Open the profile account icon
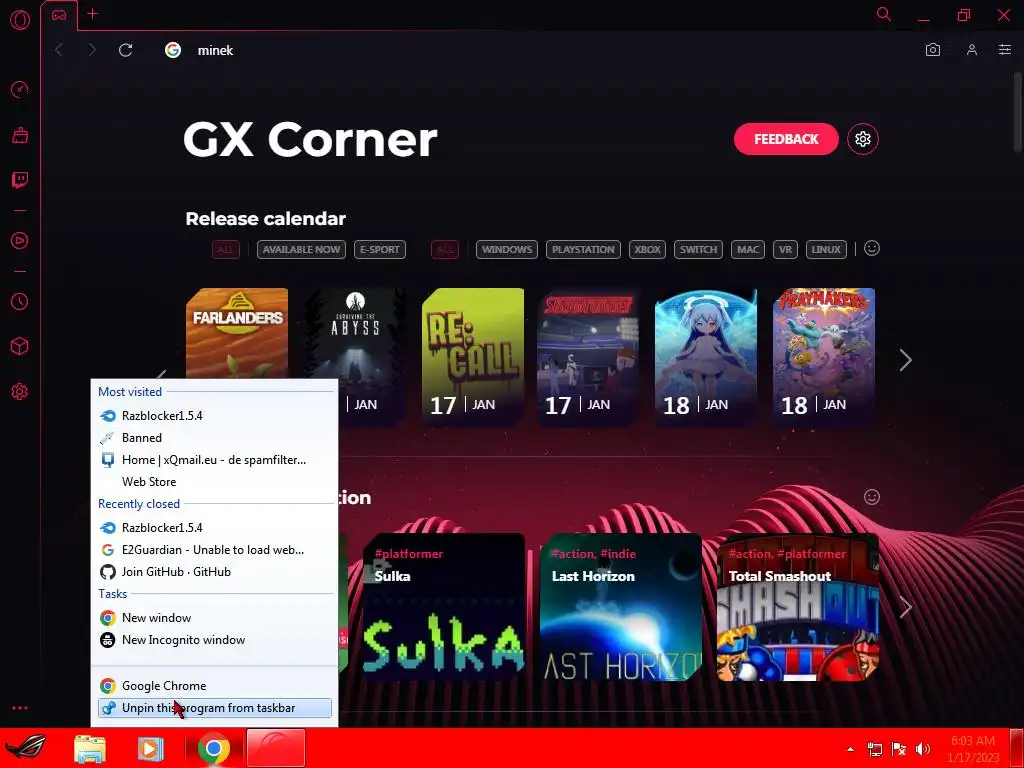The image size is (1024, 768). pyautogui.click(x=972, y=50)
